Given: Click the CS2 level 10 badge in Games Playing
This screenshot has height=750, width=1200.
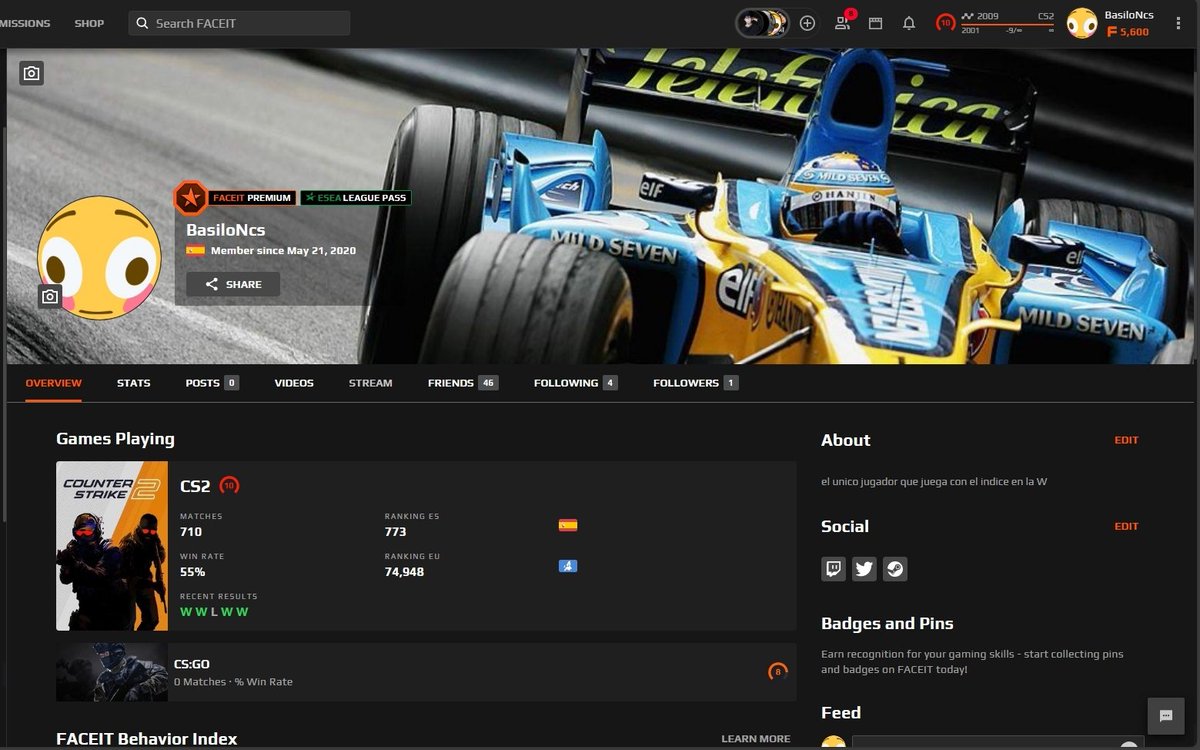Looking at the screenshot, I should point(229,486).
